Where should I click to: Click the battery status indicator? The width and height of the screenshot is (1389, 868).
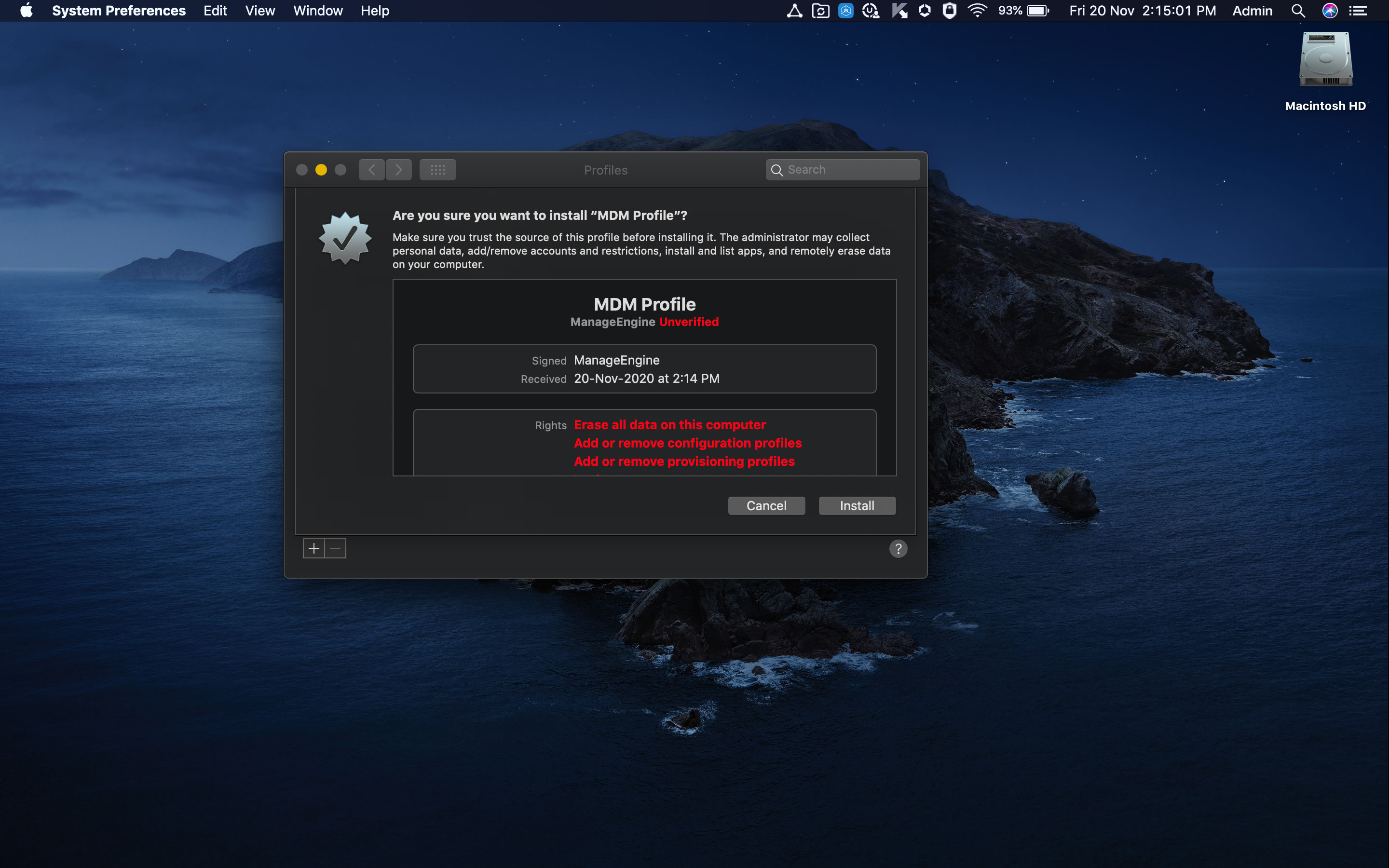[1038, 11]
